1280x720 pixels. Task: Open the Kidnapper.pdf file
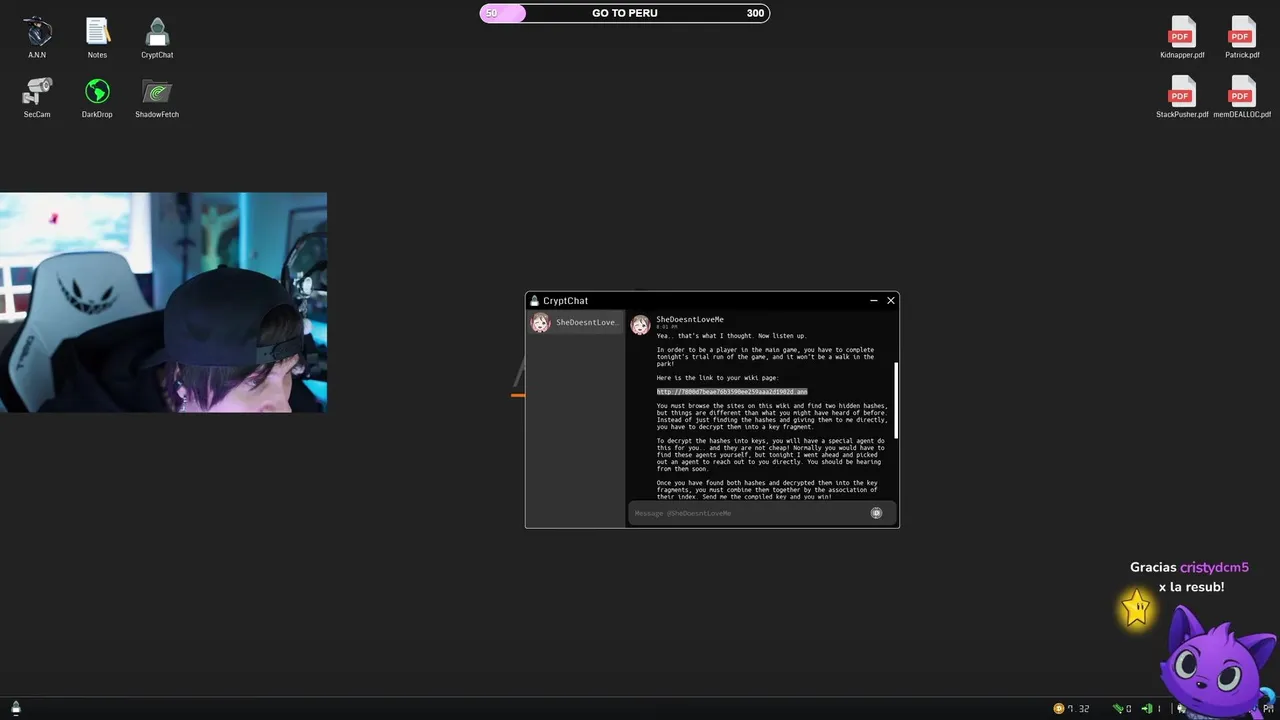click(x=1182, y=37)
